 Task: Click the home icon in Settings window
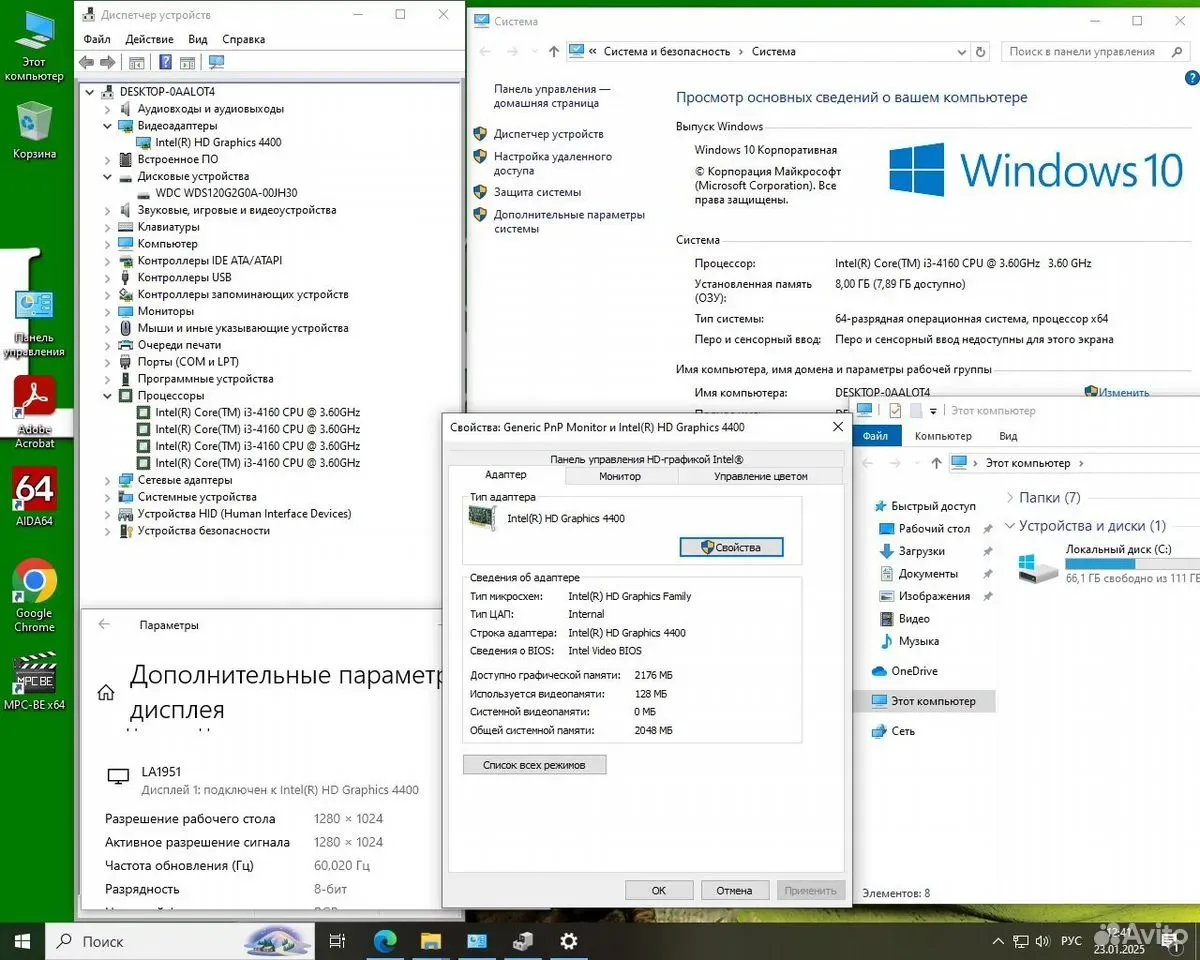point(105,692)
